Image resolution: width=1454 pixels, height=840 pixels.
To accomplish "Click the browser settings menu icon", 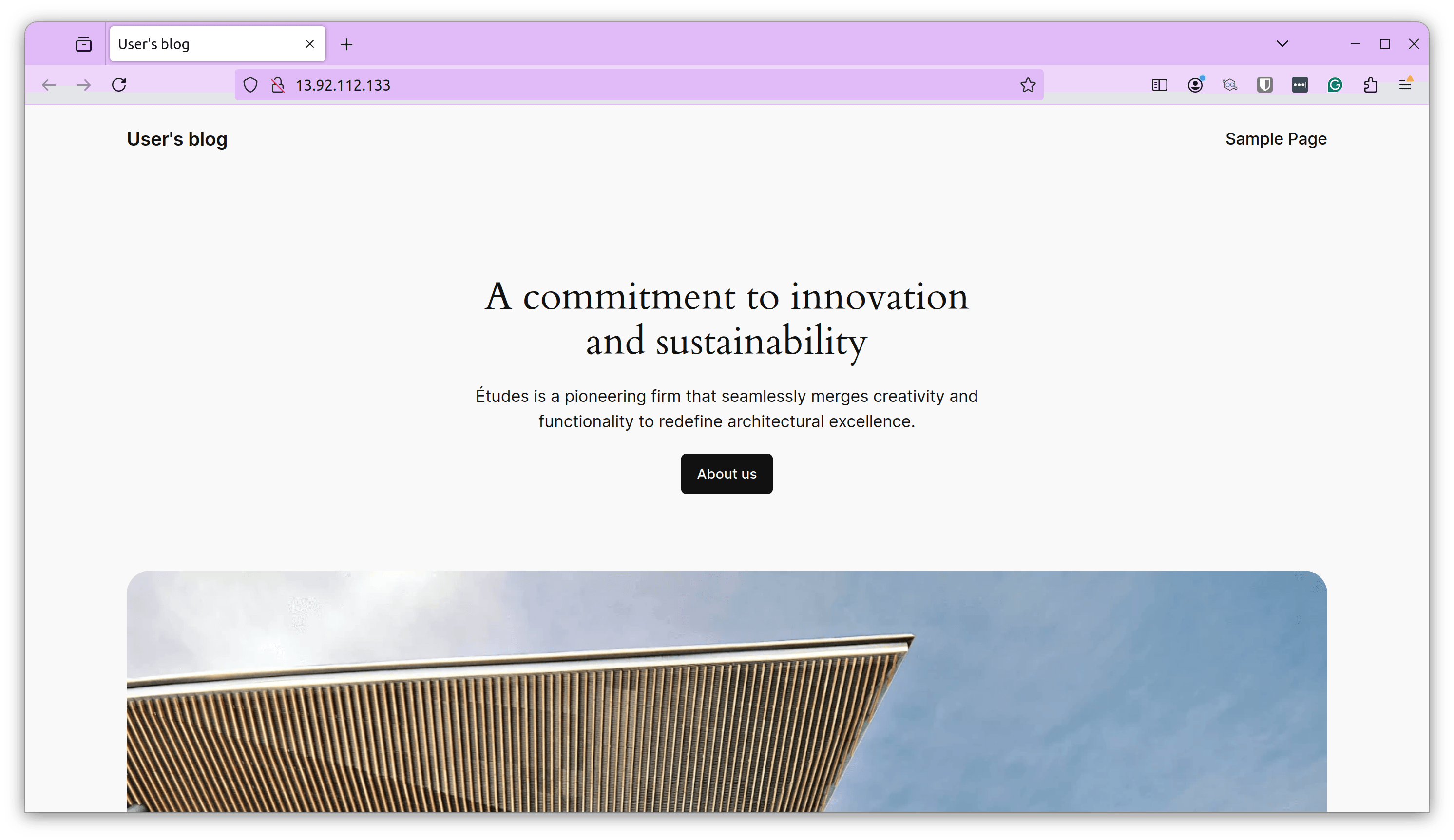I will [x=1406, y=85].
